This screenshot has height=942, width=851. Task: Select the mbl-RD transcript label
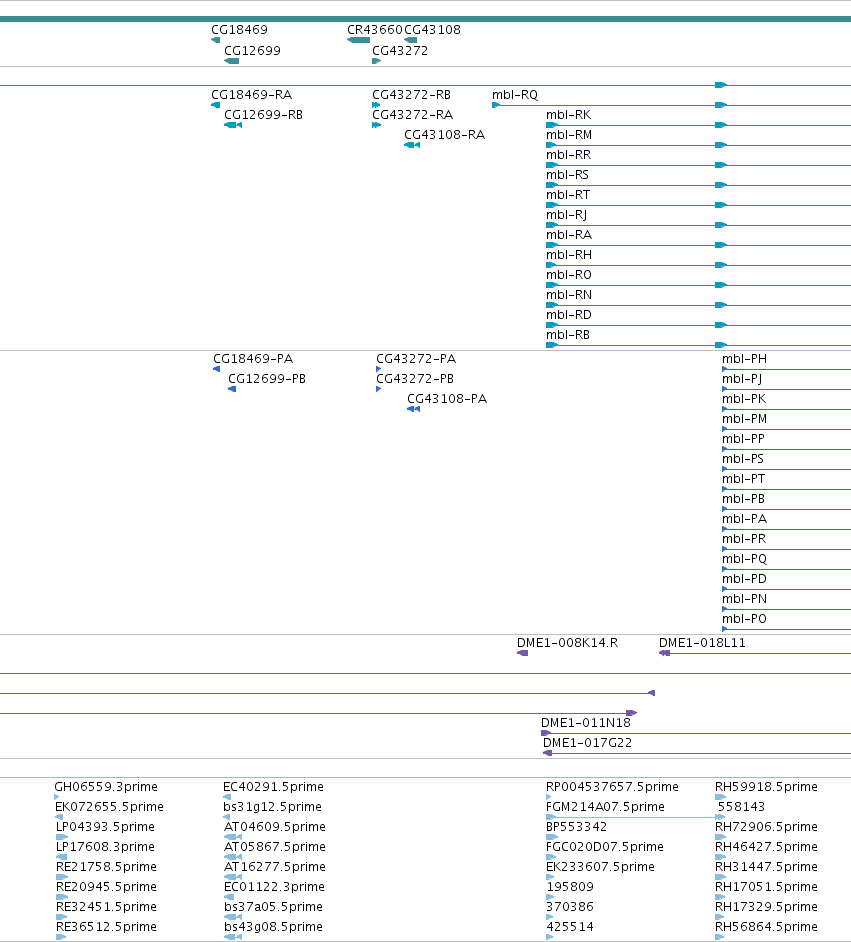pyautogui.click(x=569, y=314)
